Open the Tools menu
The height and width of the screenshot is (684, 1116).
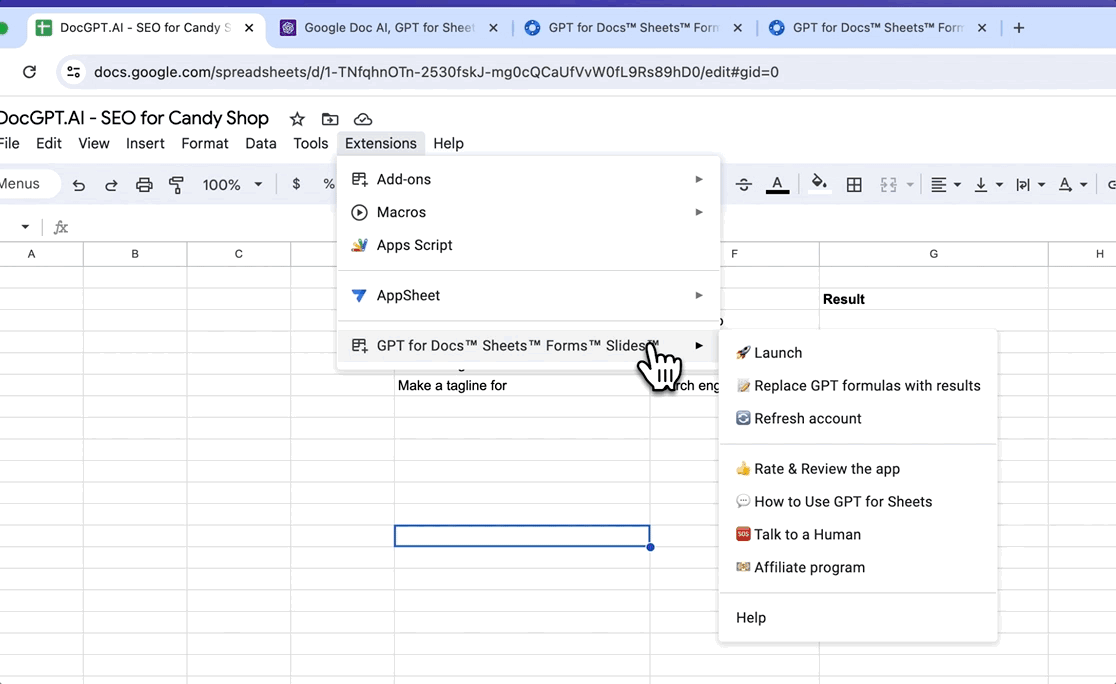tap(311, 144)
